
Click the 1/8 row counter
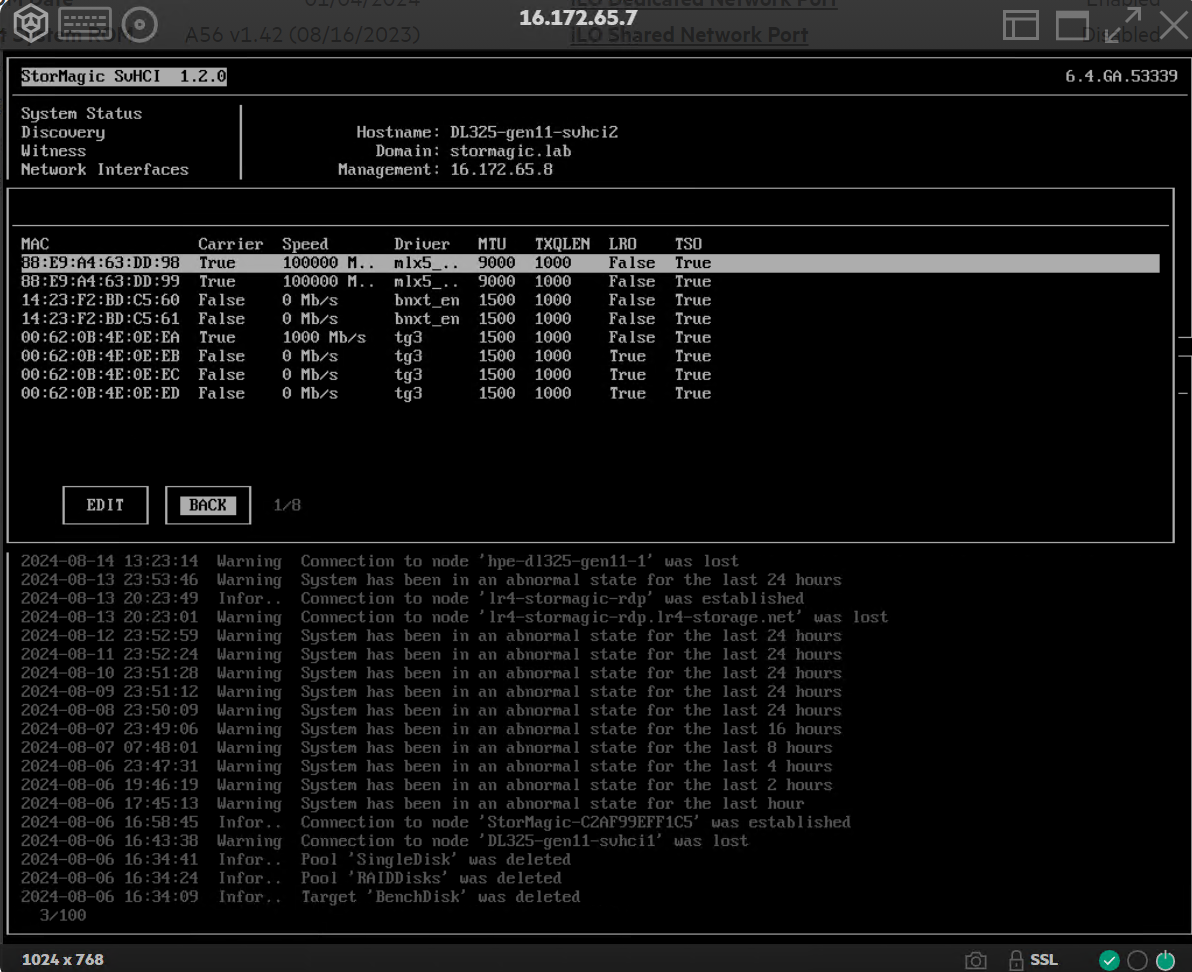click(287, 505)
